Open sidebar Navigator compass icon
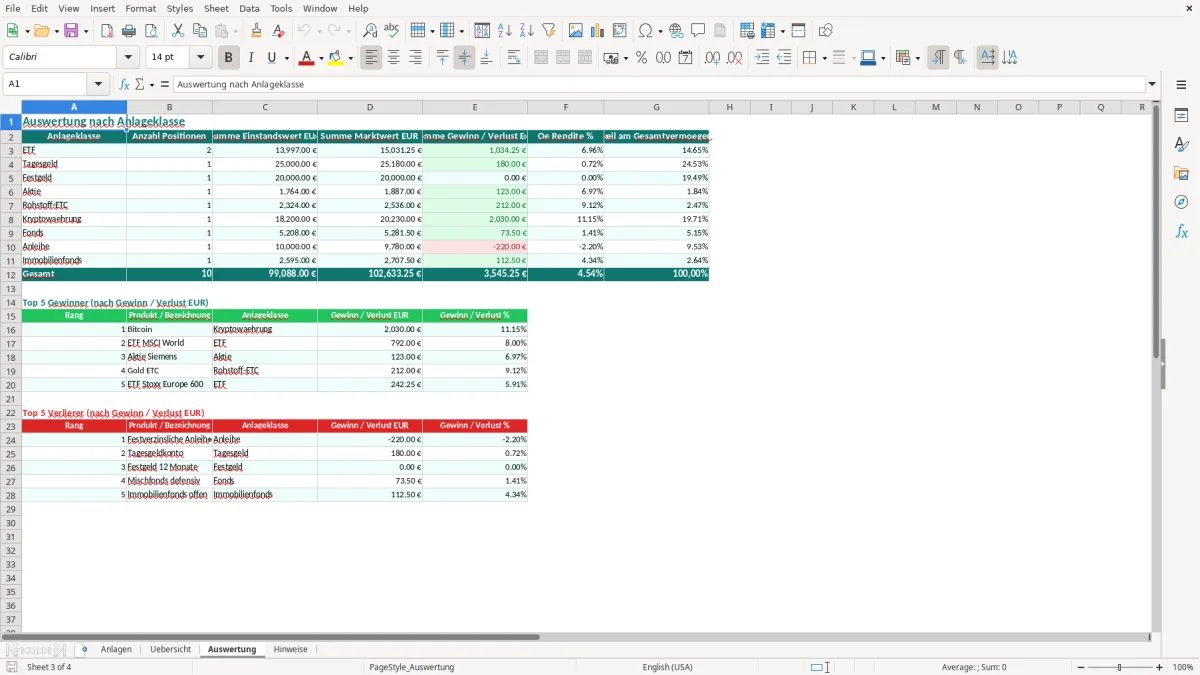The image size is (1200, 675). (1181, 202)
